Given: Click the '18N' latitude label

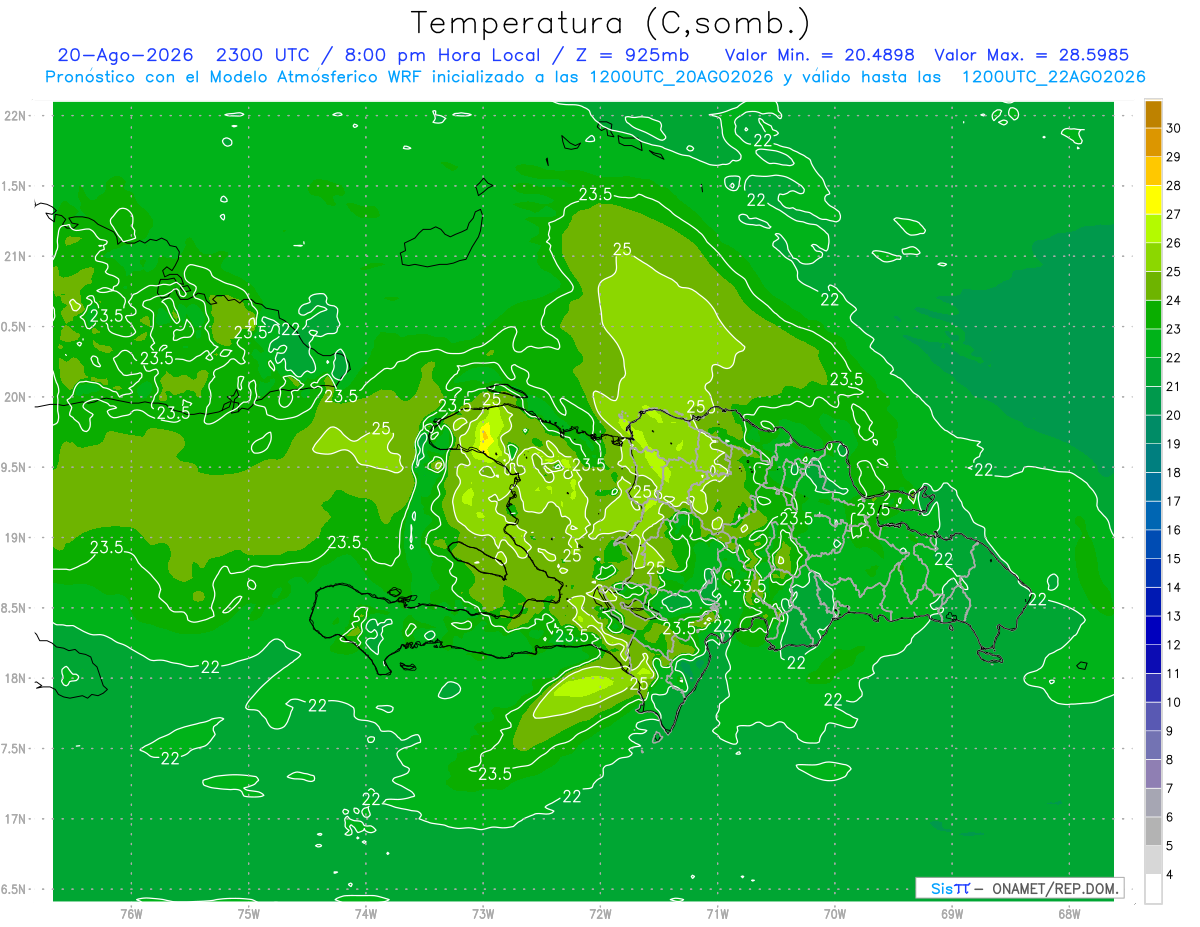Looking at the screenshot, I should click(x=15, y=678).
